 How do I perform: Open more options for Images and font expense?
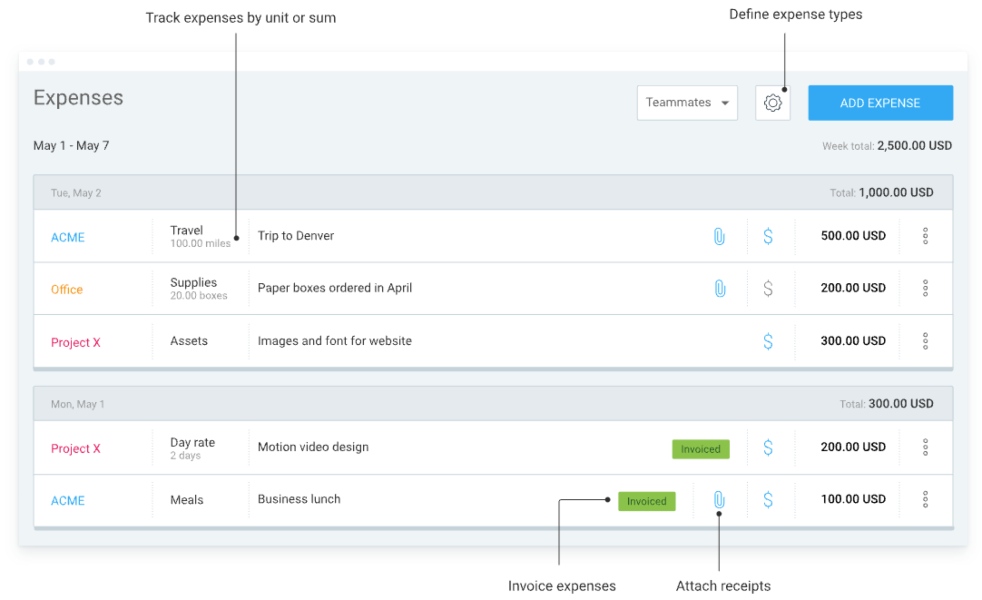point(925,341)
